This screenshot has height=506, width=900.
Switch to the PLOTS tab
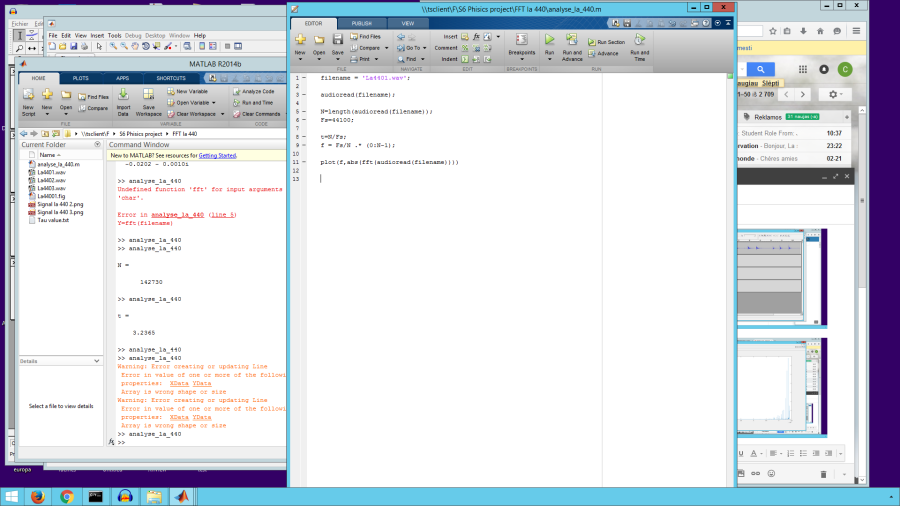pos(80,77)
